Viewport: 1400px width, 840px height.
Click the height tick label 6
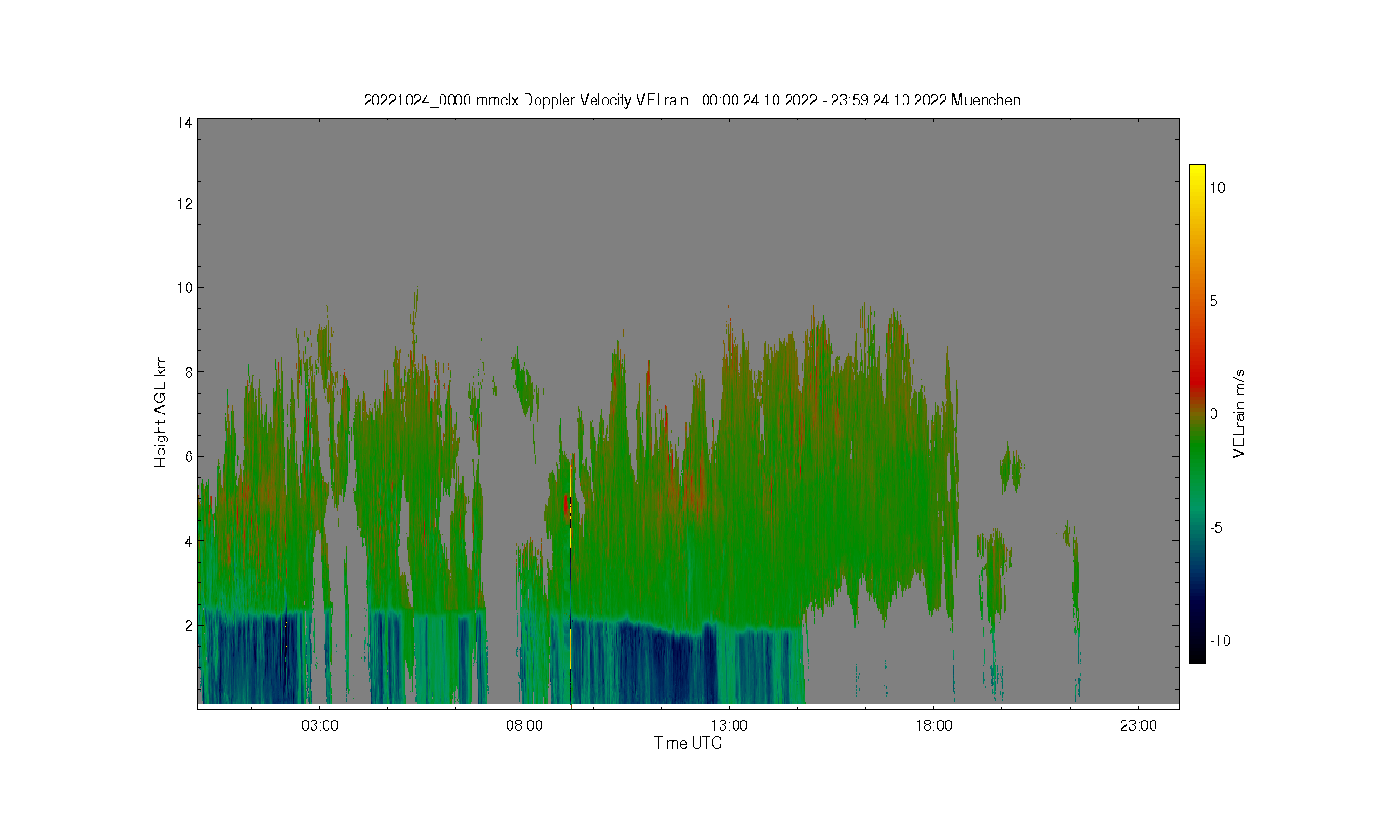coord(189,456)
